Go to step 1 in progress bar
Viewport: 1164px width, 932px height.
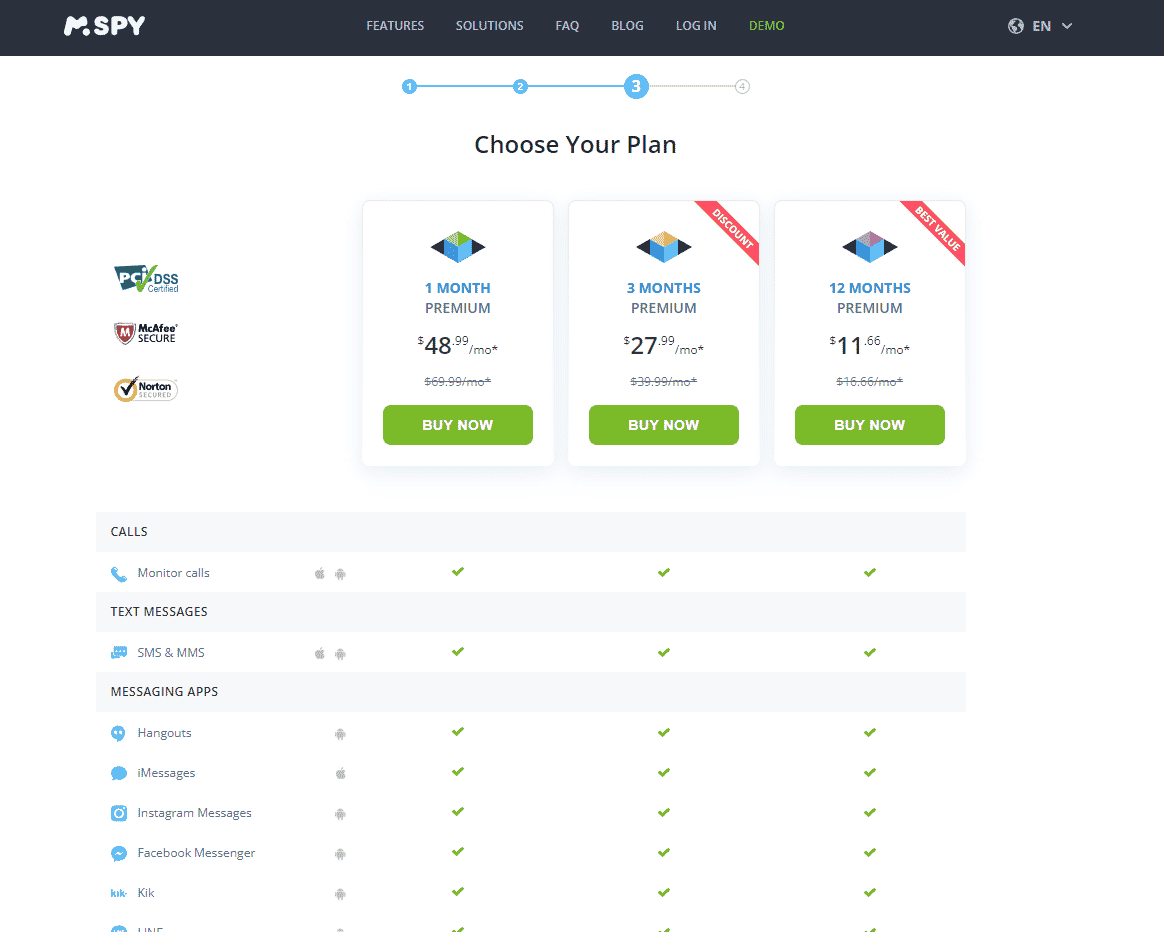pyautogui.click(x=409, y=87)
